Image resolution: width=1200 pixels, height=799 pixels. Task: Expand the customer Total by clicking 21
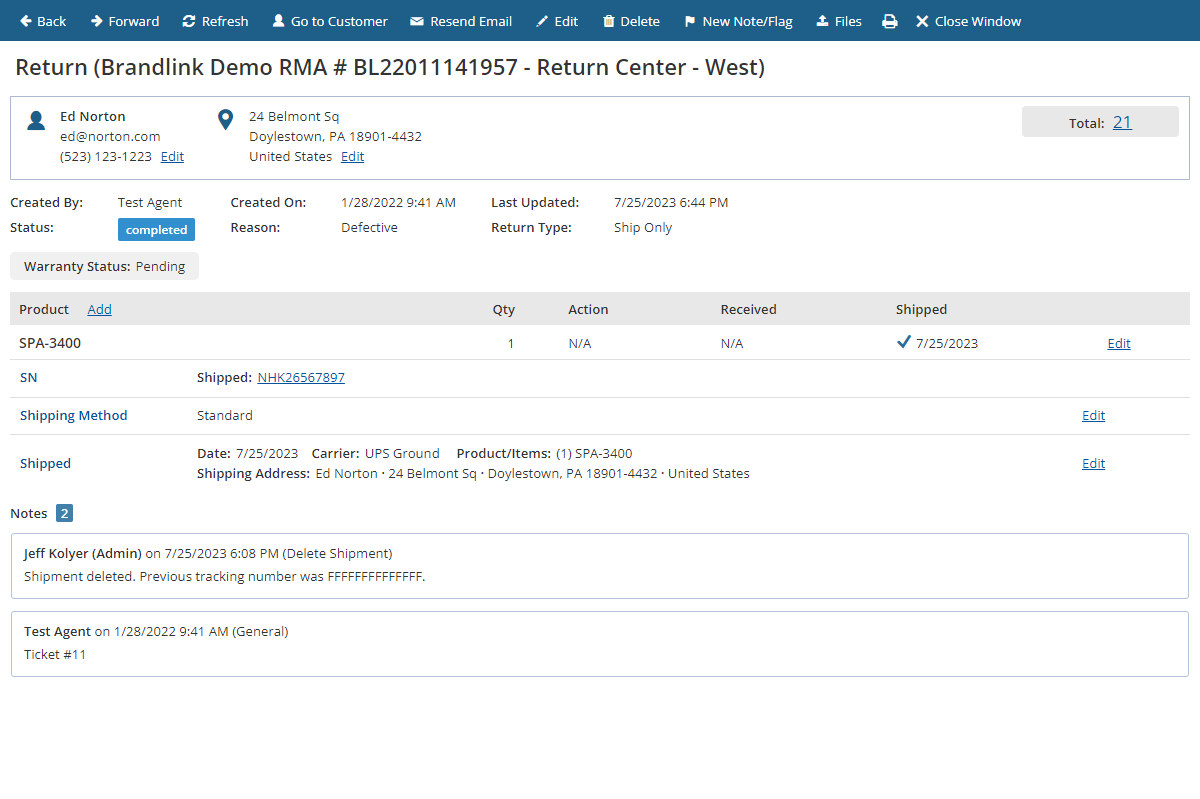click(1122, 121)
